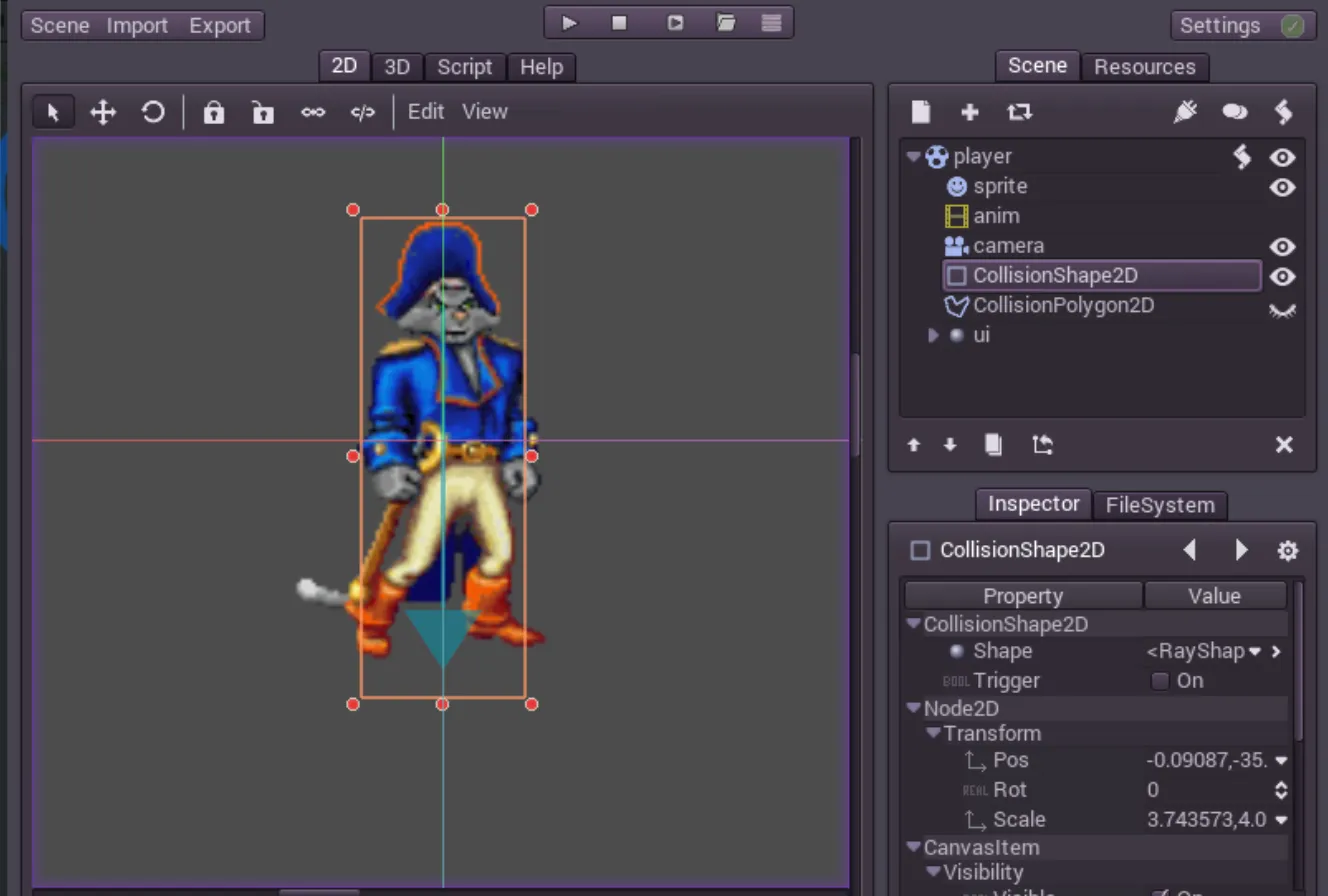Expand the ui node
This screenshot has height=896, width=1328.
point(933,335)
